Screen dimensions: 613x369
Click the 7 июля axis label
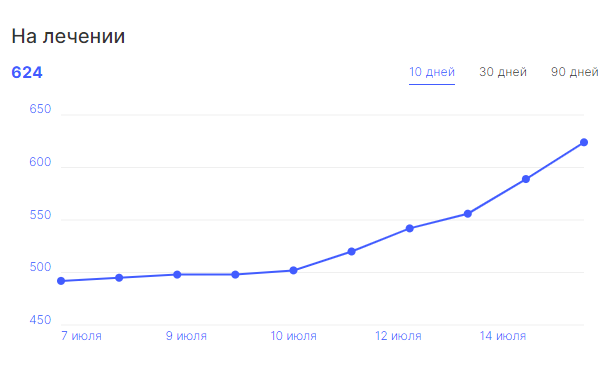click(x=81, y=336)
